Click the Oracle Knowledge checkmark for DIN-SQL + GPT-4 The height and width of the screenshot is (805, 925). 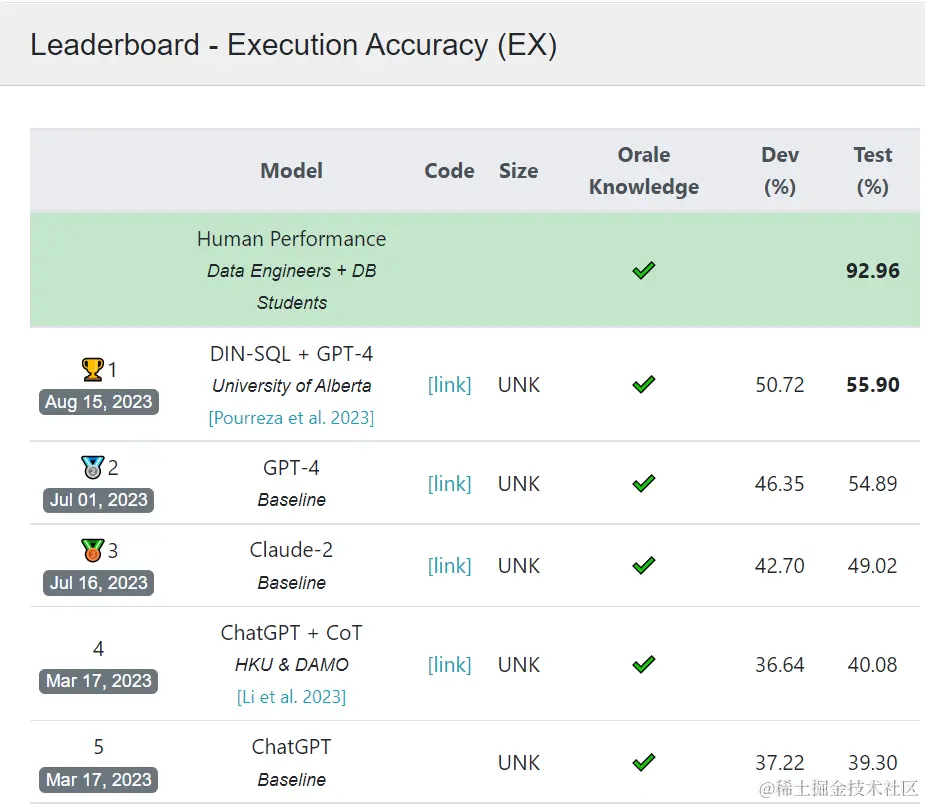pos(644,385)
